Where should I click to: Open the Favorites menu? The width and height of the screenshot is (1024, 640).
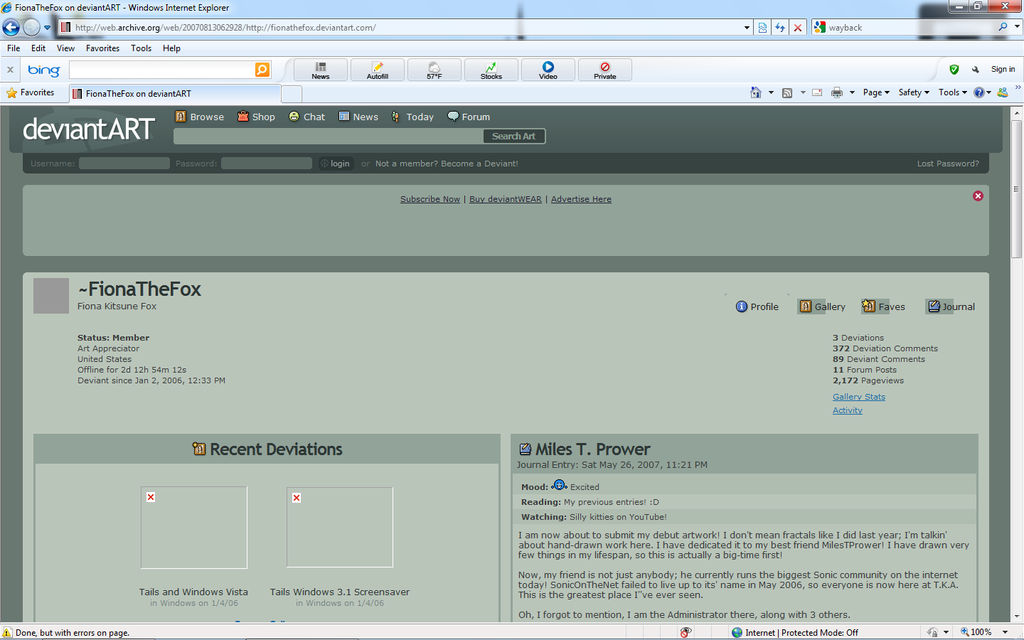coord(103,48)
